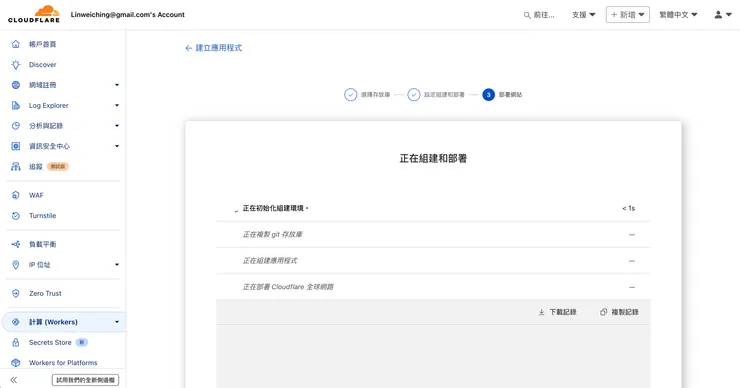Click the back arrow before 建立應用程式

[188, 48]
